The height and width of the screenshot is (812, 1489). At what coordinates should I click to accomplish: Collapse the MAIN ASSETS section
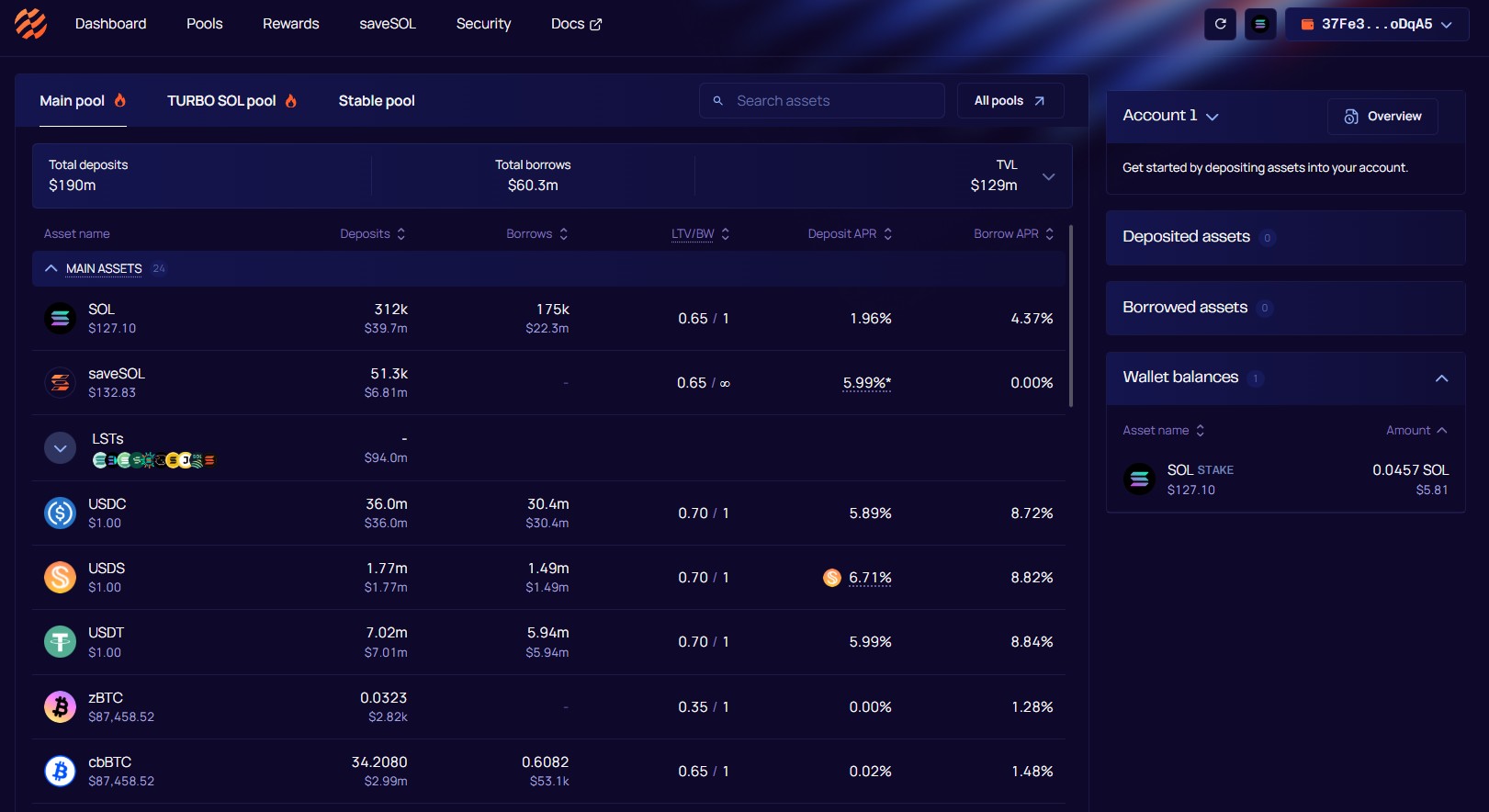pos(51,269)
